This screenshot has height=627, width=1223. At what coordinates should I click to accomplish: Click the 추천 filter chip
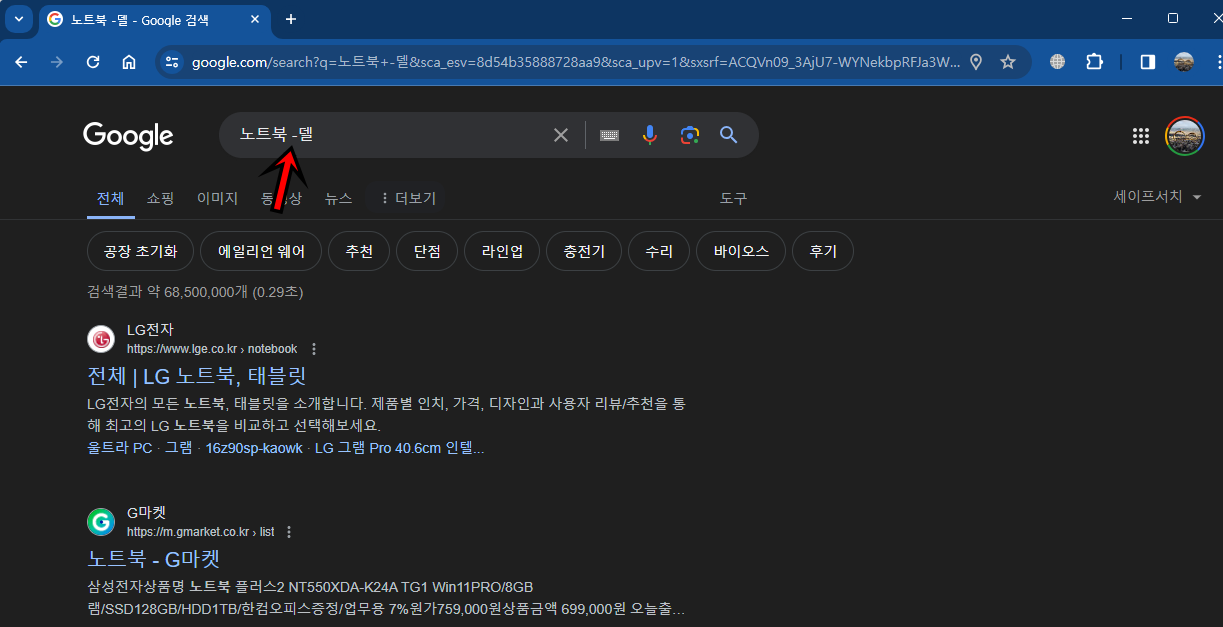[359, 251]
